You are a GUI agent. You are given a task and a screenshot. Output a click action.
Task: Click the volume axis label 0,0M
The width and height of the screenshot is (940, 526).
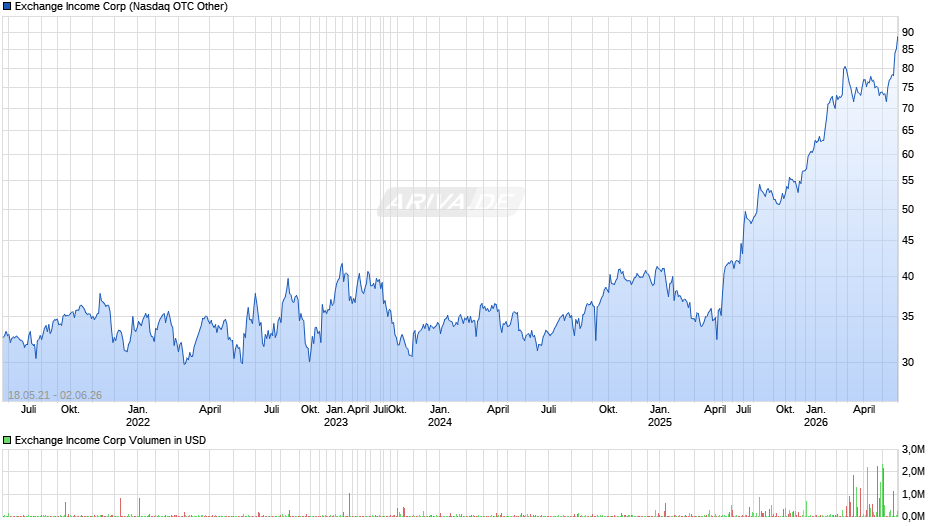pyautogui.click(x=913, y=516)
